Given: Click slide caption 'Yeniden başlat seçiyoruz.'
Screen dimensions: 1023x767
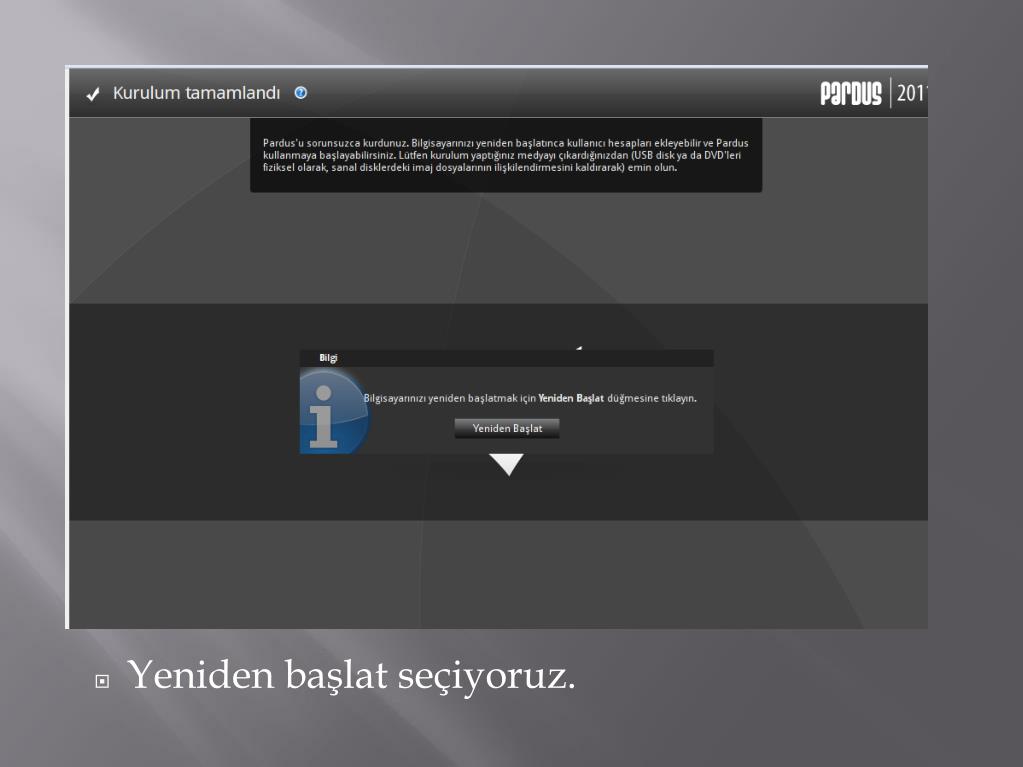Looking at the screenshot, I should tap(351, 674).
